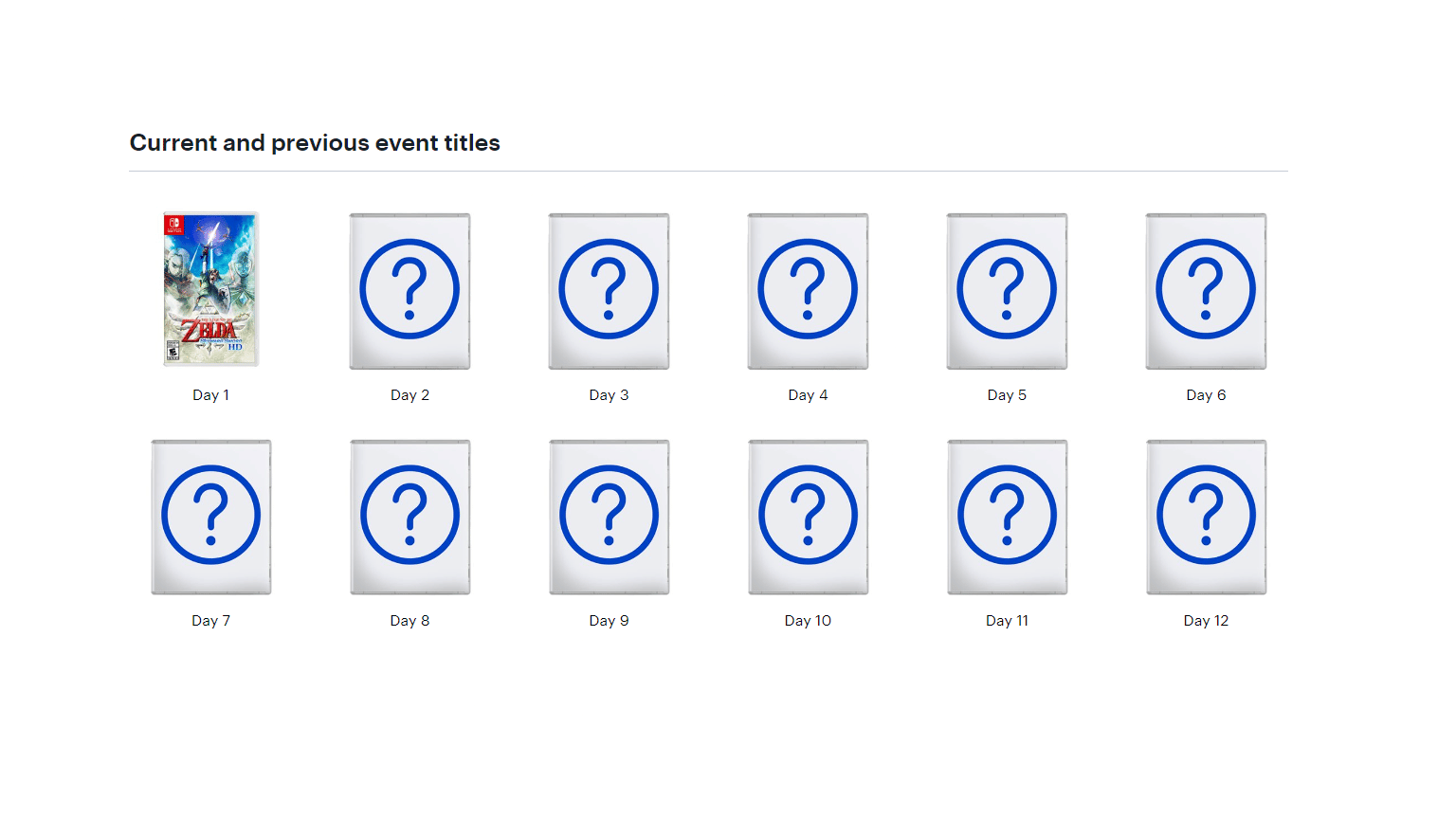Click the Day 2 caption
This screenshot has width=1456, height=819.
click(x=409, y=395)
